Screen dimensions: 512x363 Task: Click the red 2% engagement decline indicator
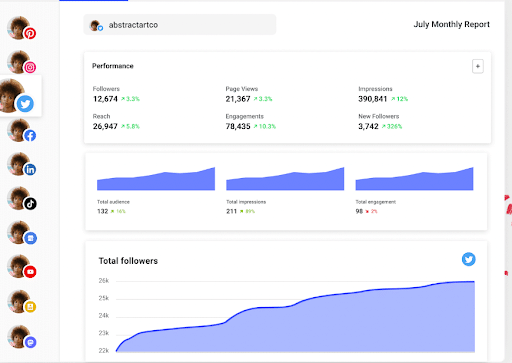point(371,211)
